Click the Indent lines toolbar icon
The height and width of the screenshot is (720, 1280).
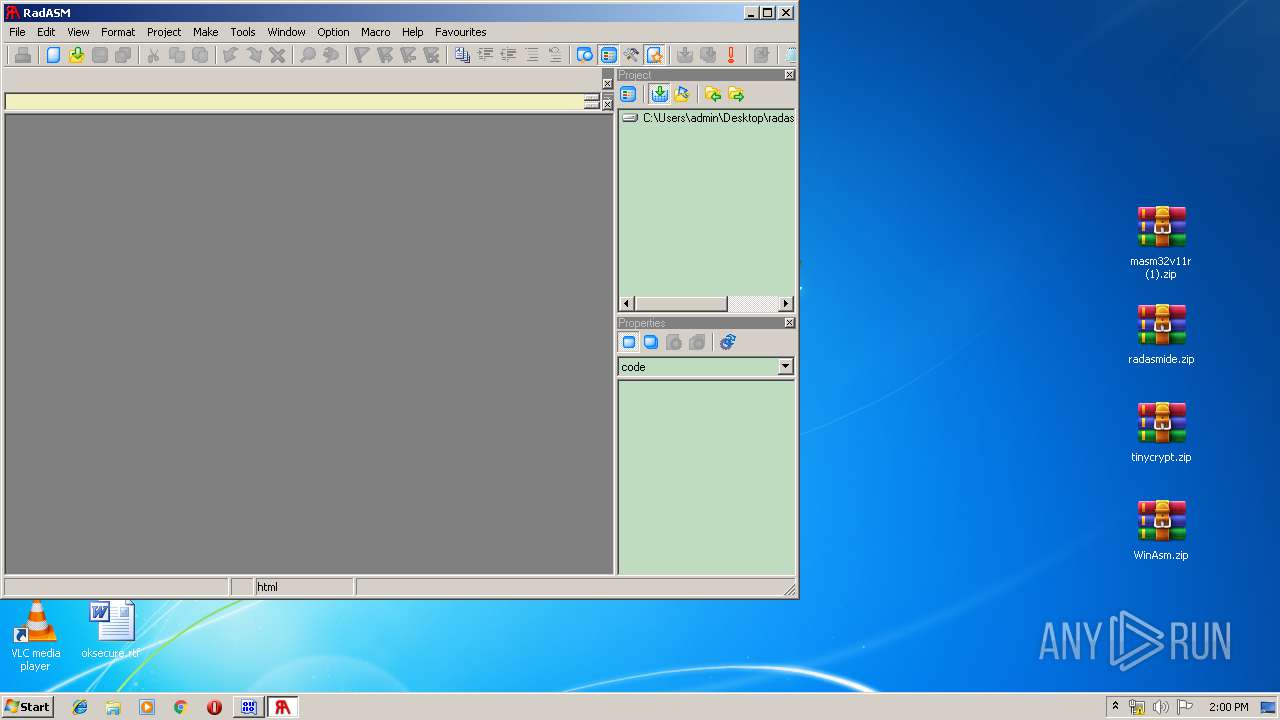(x=485, y=55)
